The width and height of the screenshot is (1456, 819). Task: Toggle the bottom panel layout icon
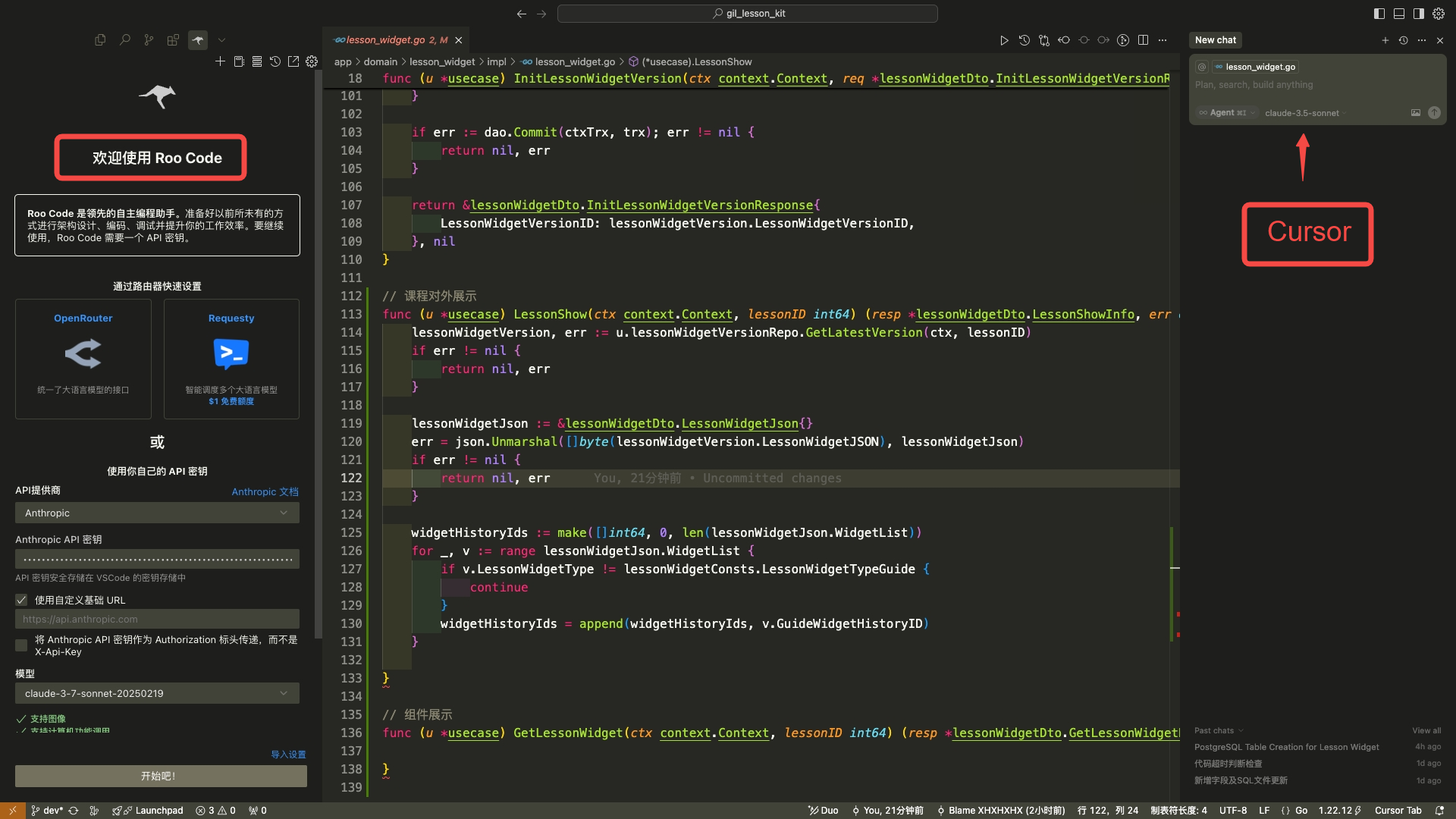tap(1399, 14)
